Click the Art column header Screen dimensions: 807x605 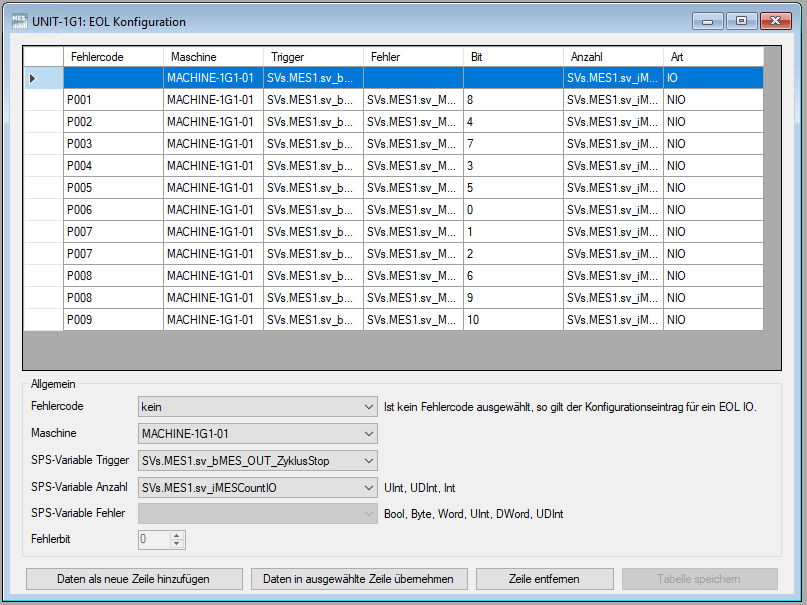click(712, 57)
